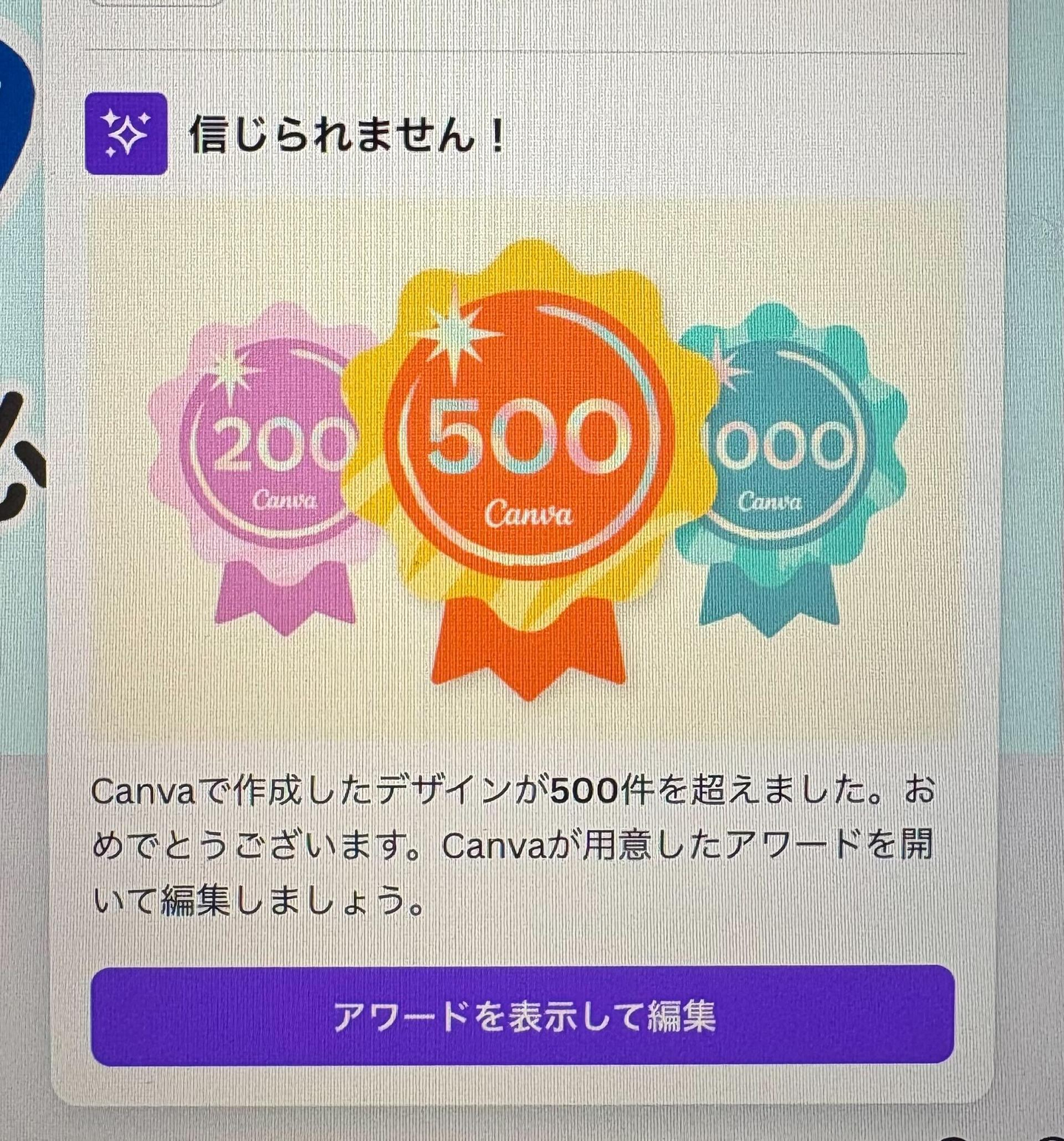
Task: Click the Canva logo on orange badge
Action: (528, 514)
